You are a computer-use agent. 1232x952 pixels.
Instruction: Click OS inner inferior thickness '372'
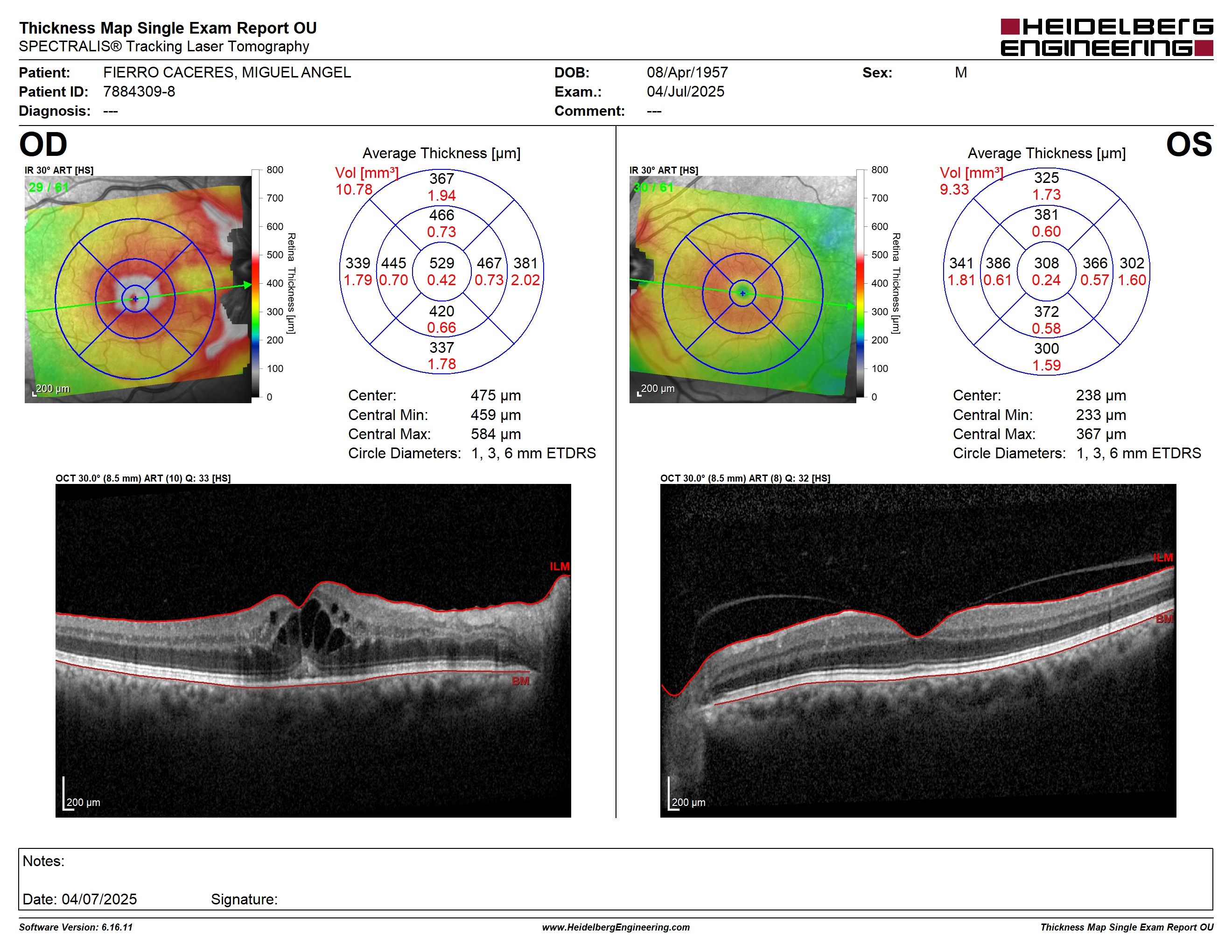(1046, 312)
